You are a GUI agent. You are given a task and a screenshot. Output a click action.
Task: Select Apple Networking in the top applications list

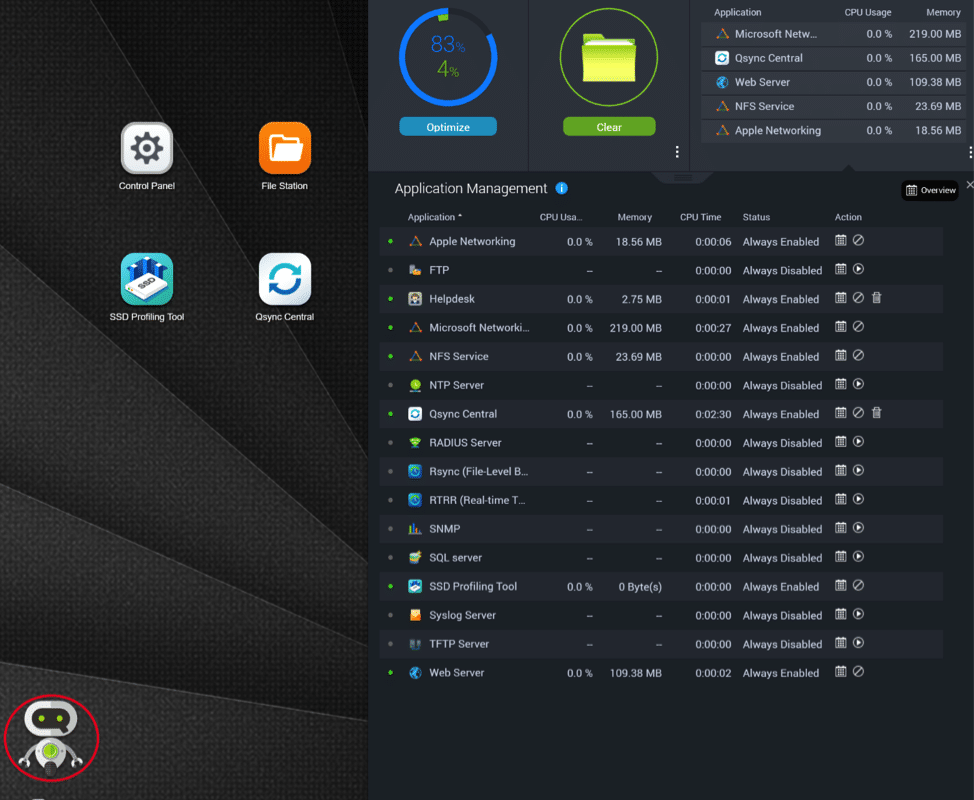point(834,130)
